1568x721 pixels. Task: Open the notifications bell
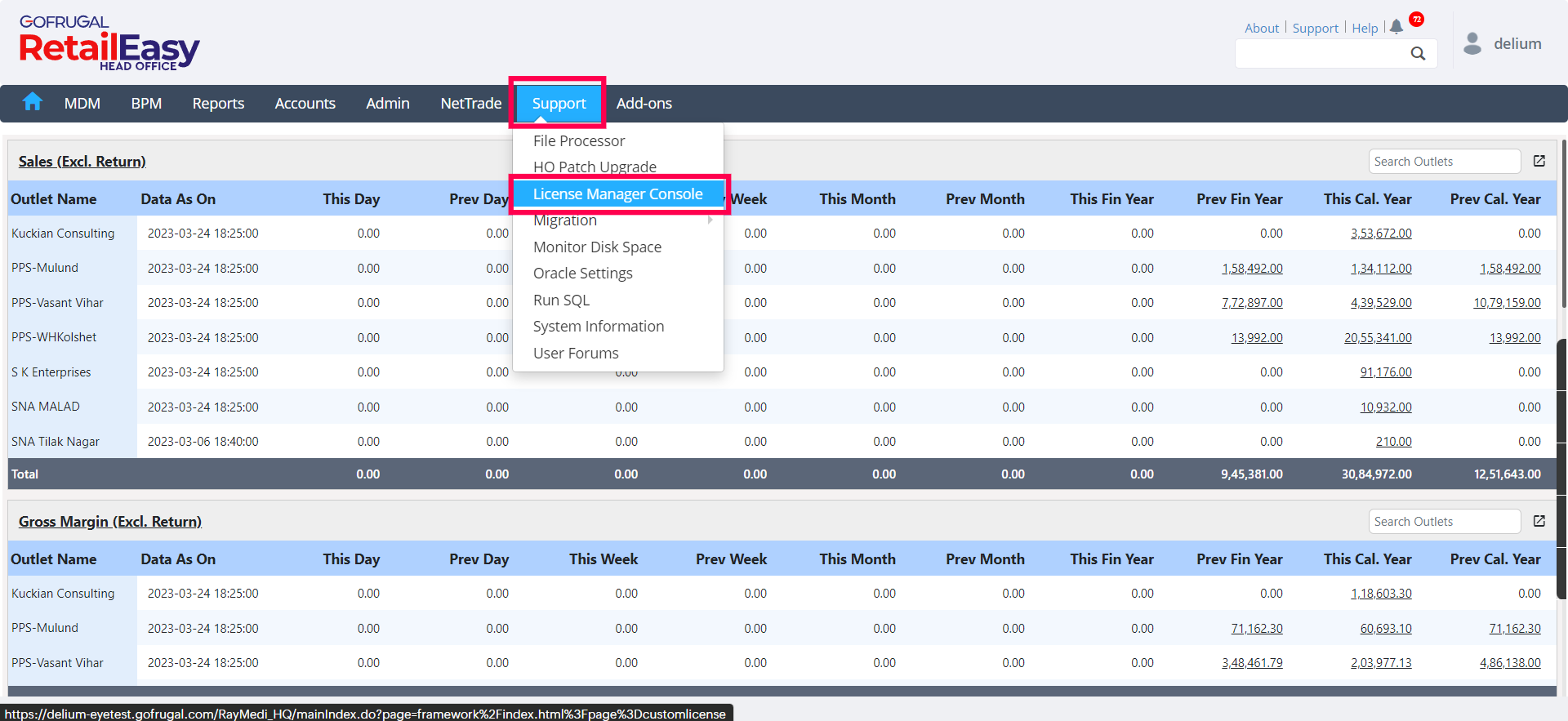[1396, 27]
